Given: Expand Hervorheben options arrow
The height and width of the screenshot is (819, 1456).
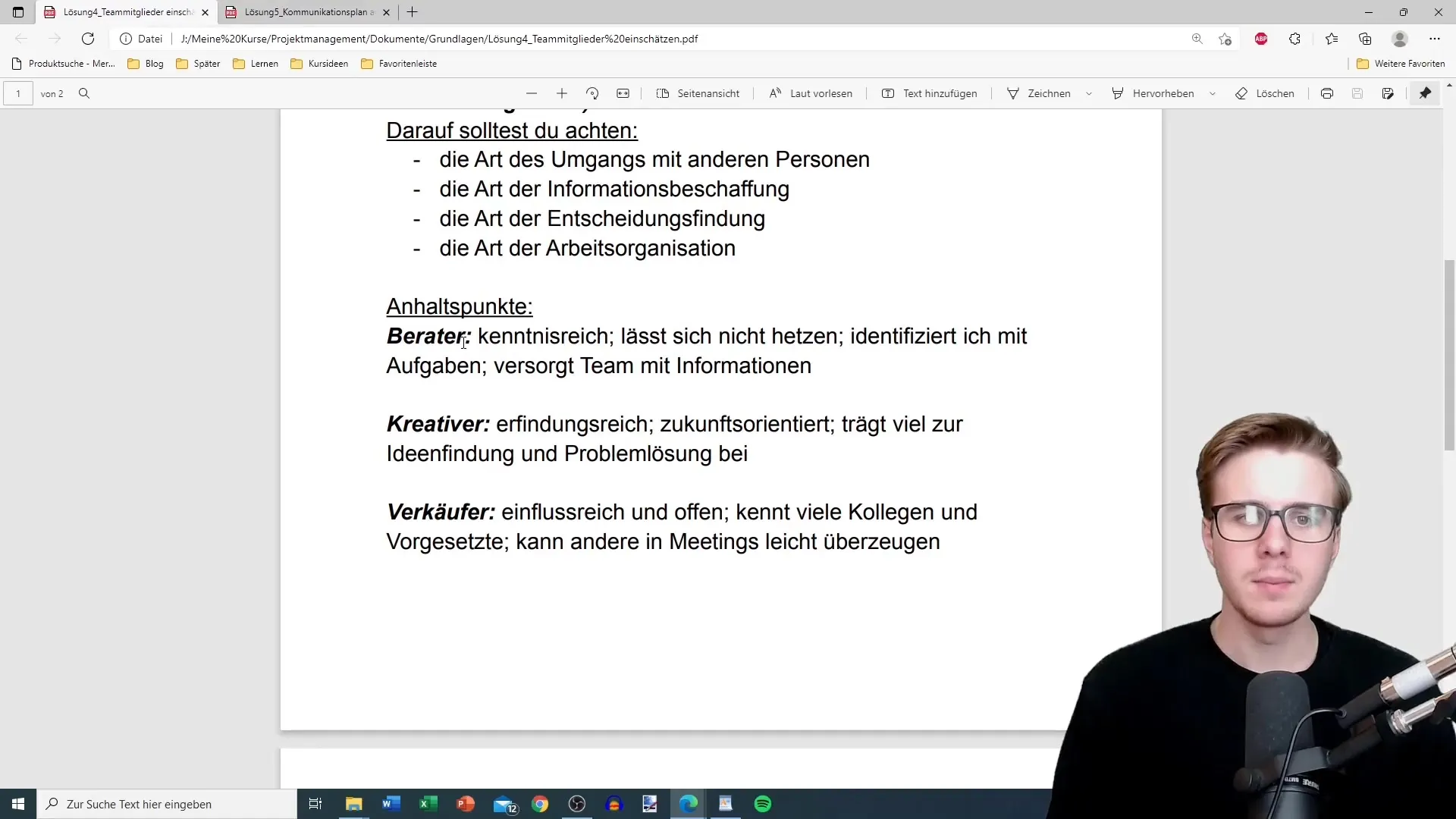Looking at the screenshot, I should (x=1213, y=93).
